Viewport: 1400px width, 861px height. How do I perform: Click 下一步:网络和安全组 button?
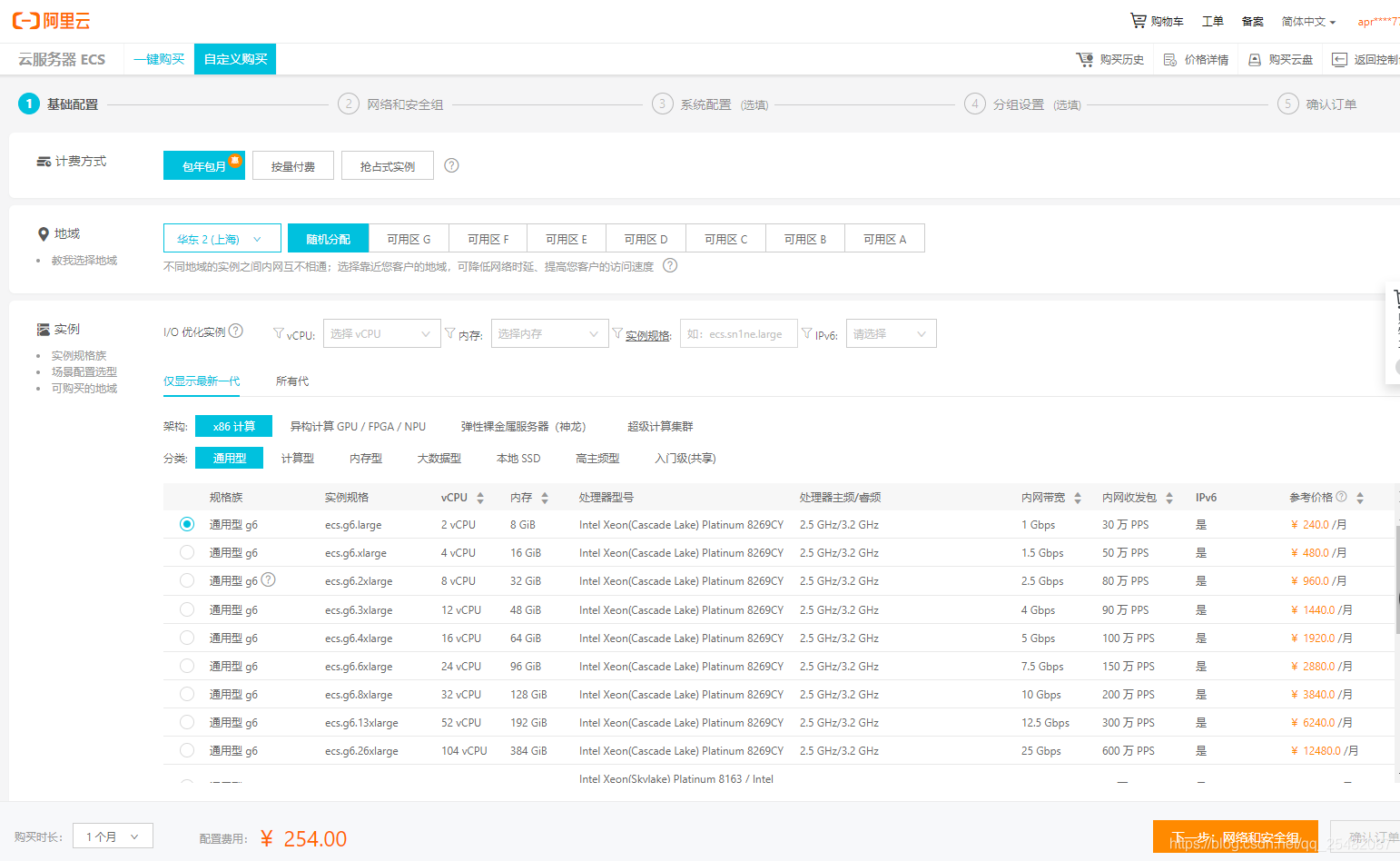point(1235,836)
